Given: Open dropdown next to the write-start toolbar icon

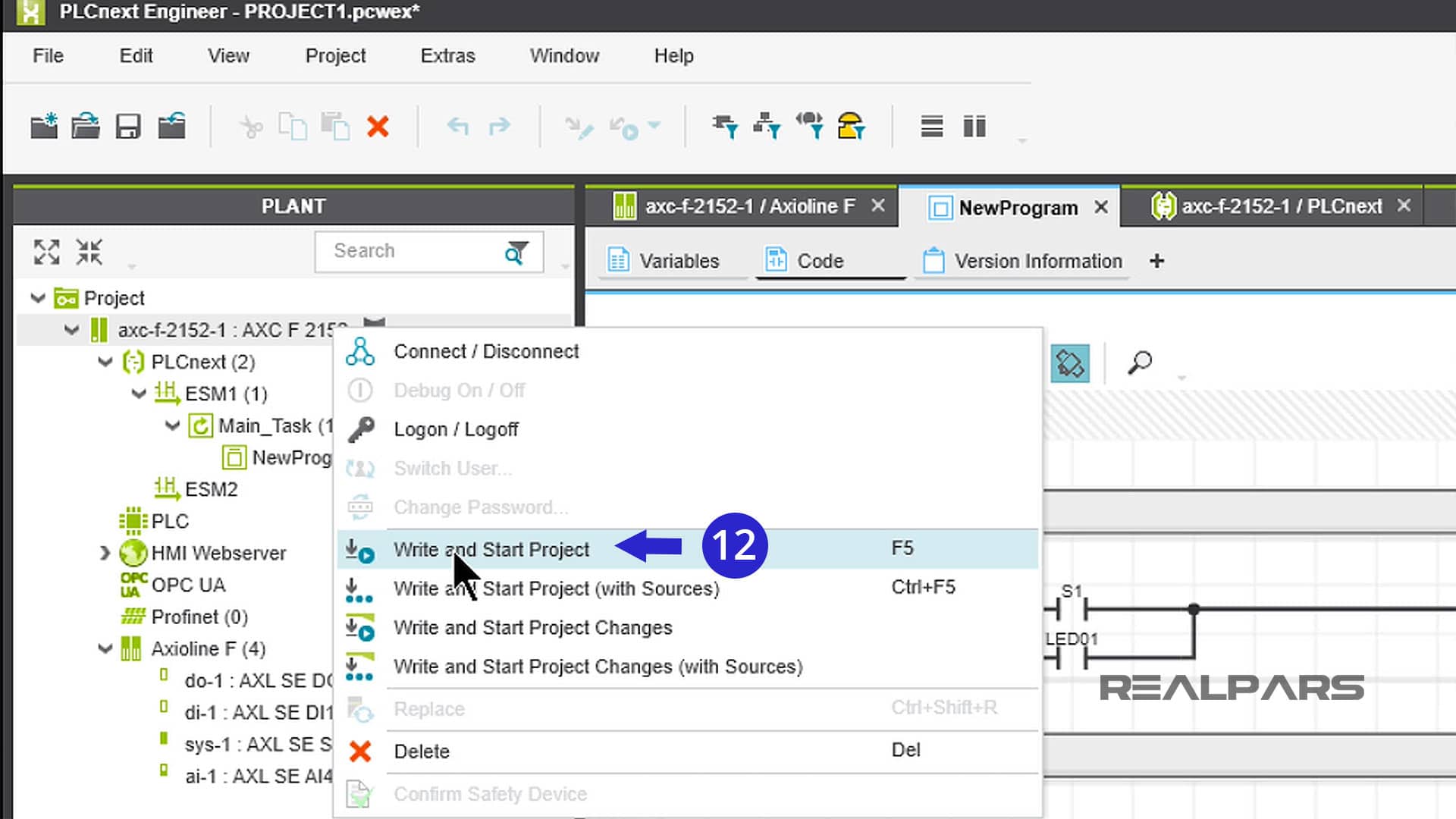Looking at the screenshot, I should click(654, 126).
